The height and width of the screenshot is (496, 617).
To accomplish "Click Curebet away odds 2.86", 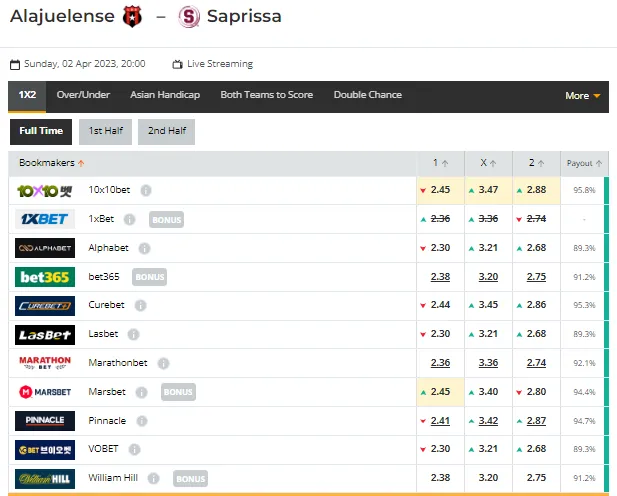I will pyautogui.click(x=536, y=305).
